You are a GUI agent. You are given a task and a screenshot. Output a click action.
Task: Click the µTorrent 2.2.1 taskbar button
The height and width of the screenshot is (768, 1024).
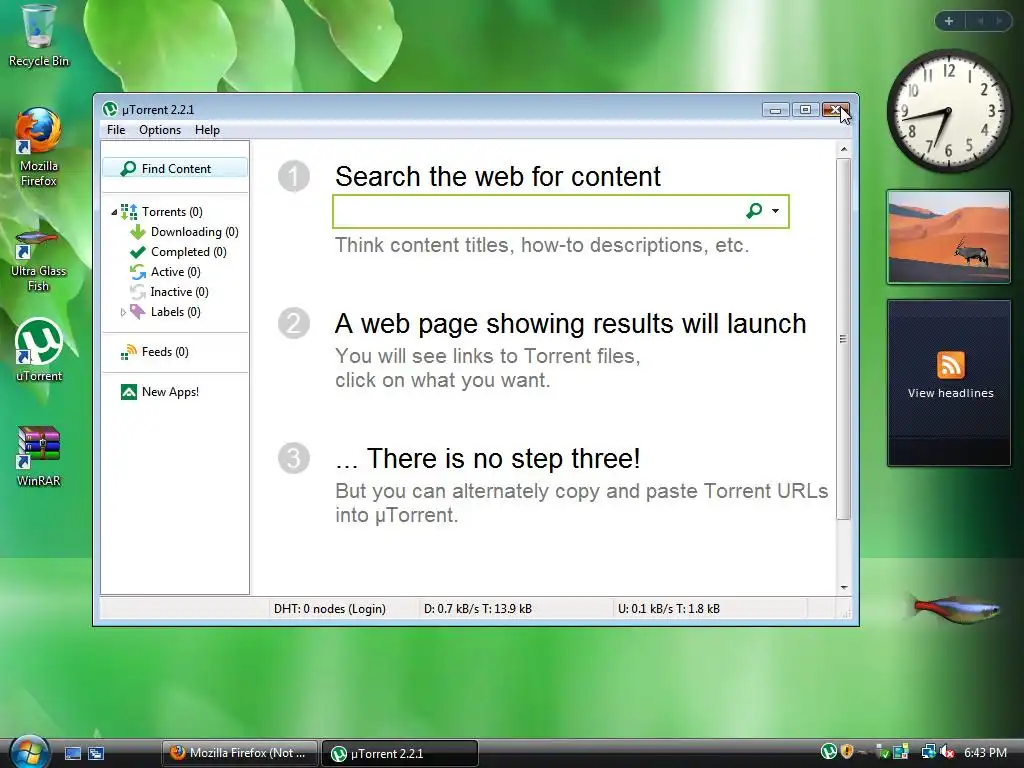point(400,753)
